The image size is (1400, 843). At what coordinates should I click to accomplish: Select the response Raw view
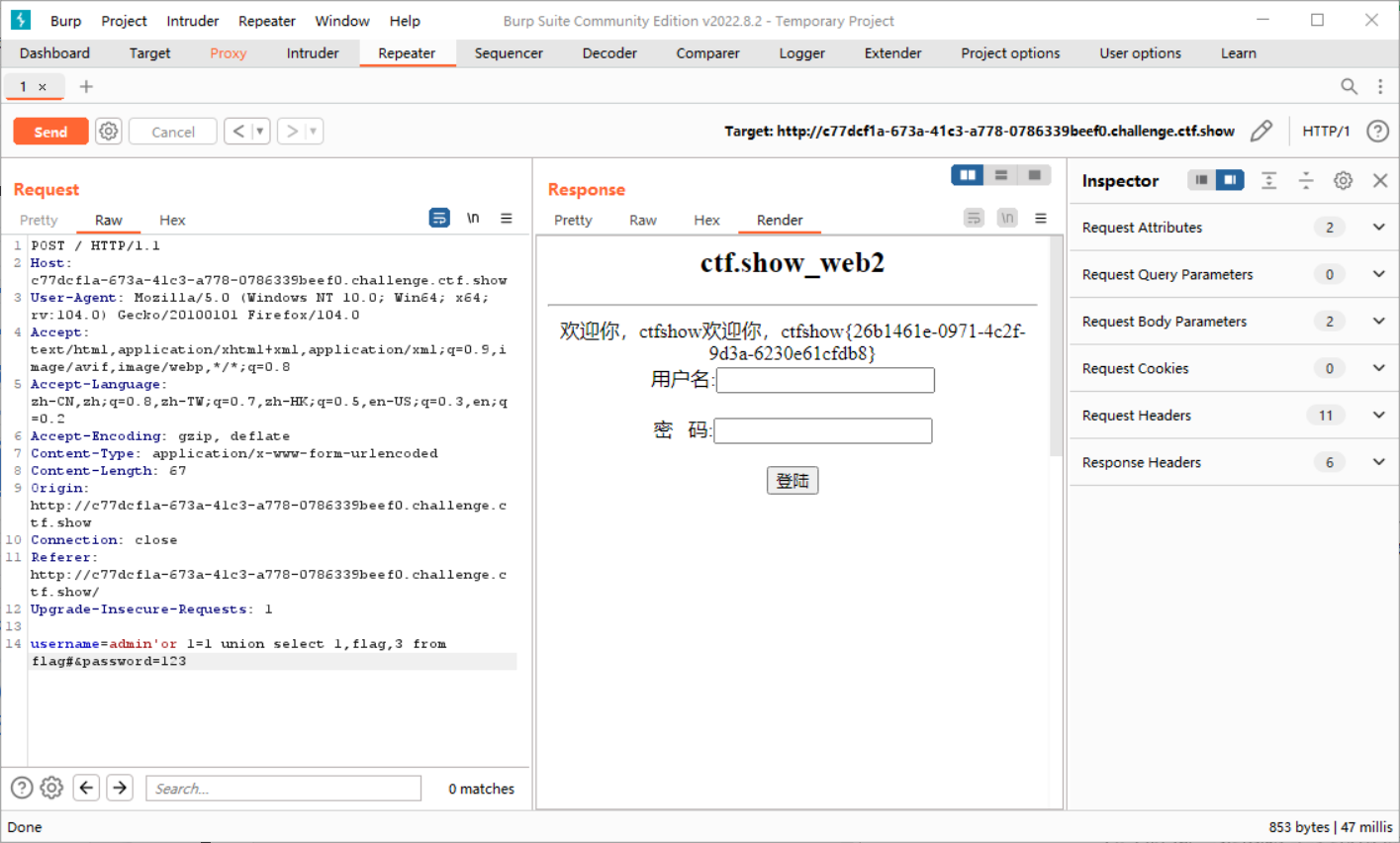(x=643, y=220)
